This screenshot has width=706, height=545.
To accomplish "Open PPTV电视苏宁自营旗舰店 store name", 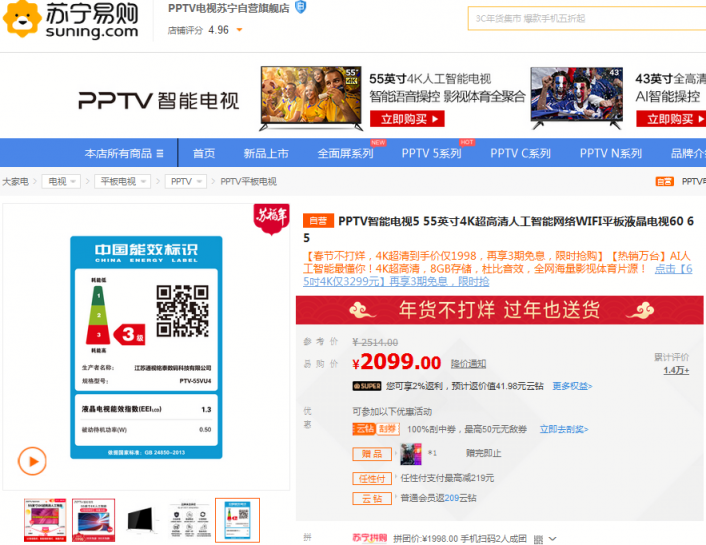I will point(228,8).
